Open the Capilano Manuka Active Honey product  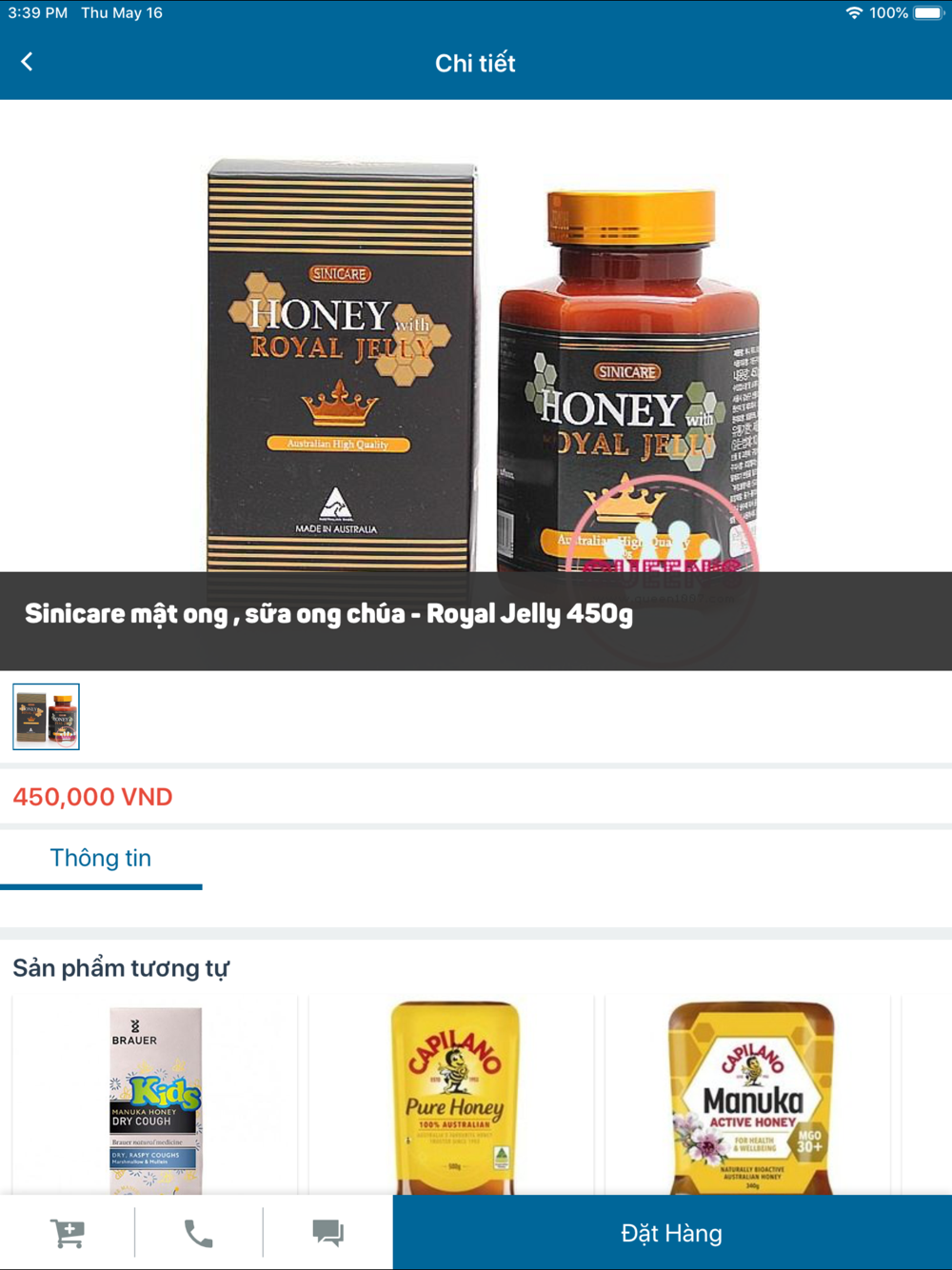click(751, 1097)
